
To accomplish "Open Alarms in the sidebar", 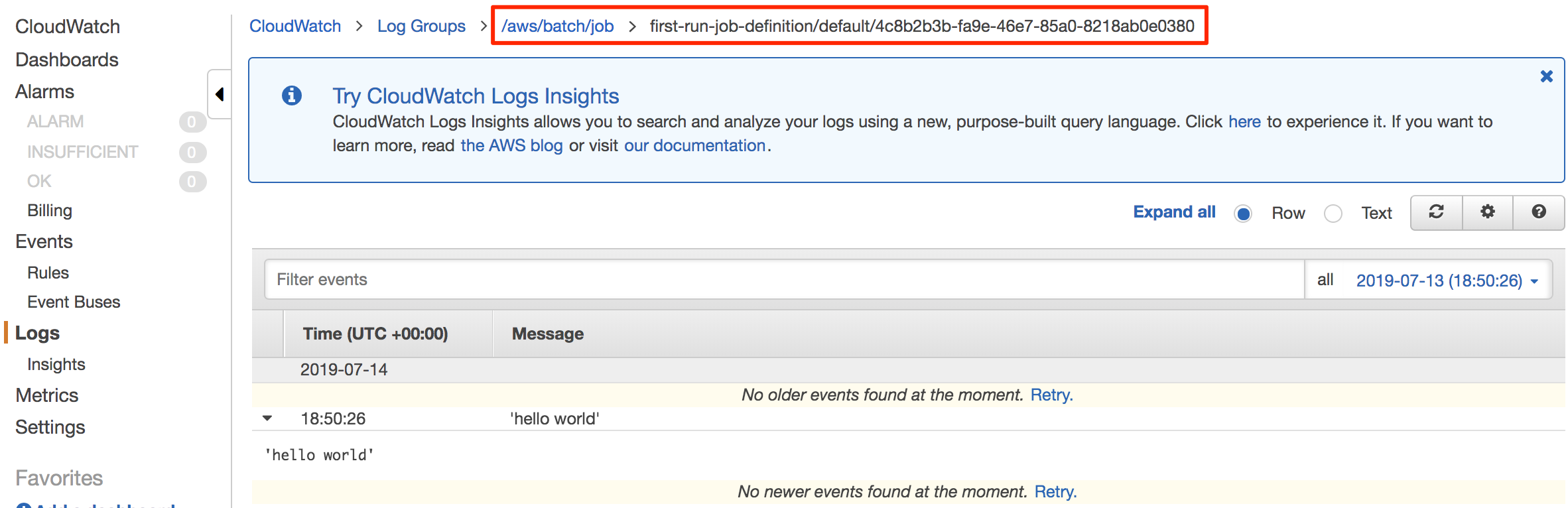I will click(44, 92).
